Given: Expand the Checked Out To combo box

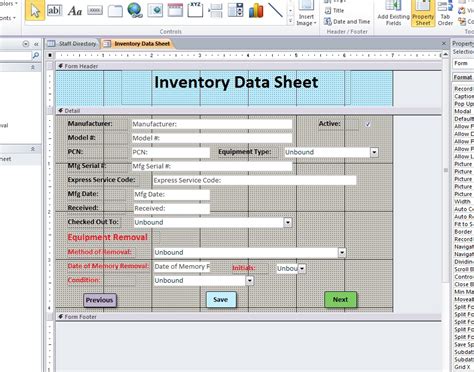Looking at the screenshot, I should coord(288,222).
